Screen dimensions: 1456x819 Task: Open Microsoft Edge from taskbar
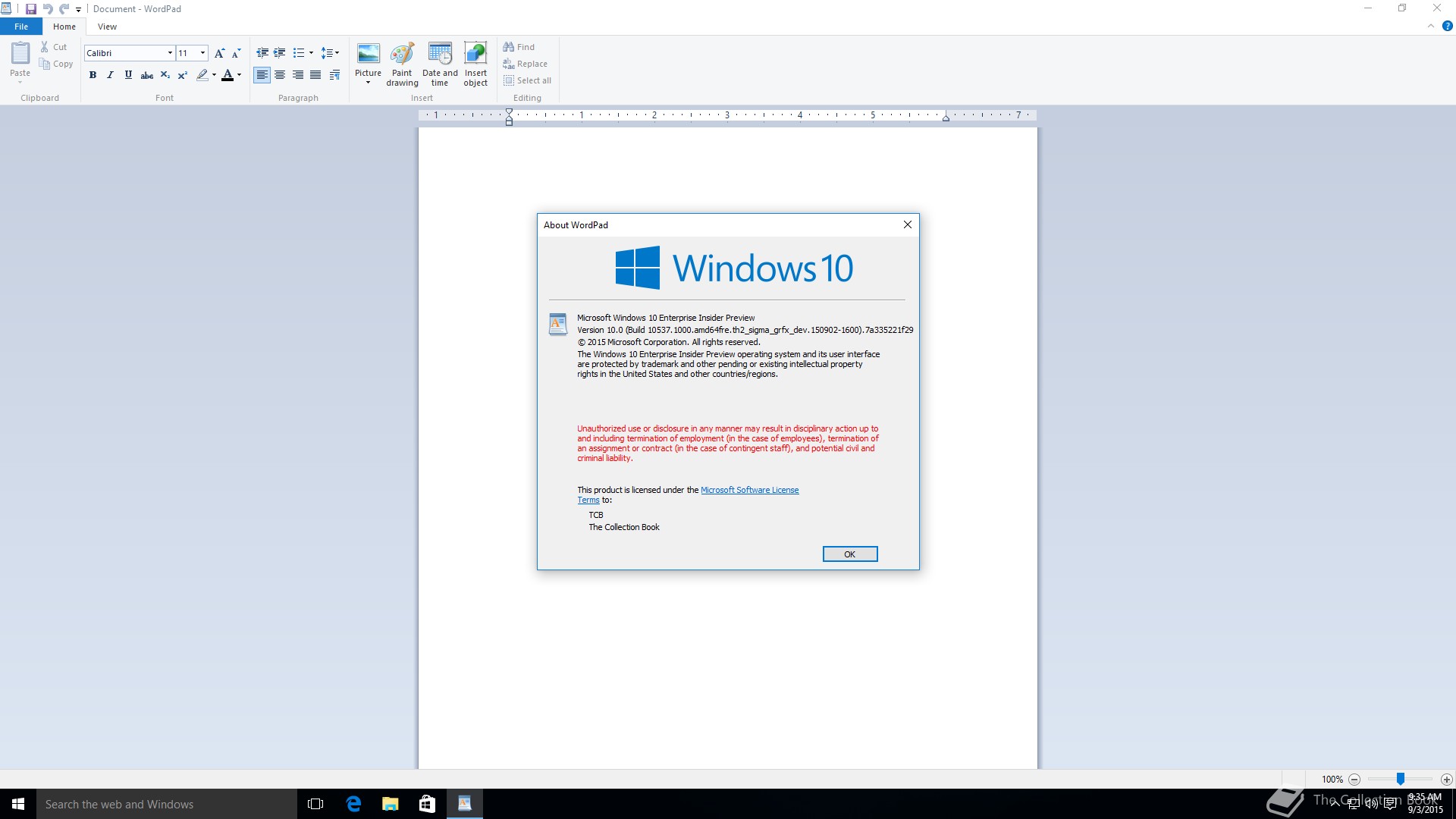(353, 804)
